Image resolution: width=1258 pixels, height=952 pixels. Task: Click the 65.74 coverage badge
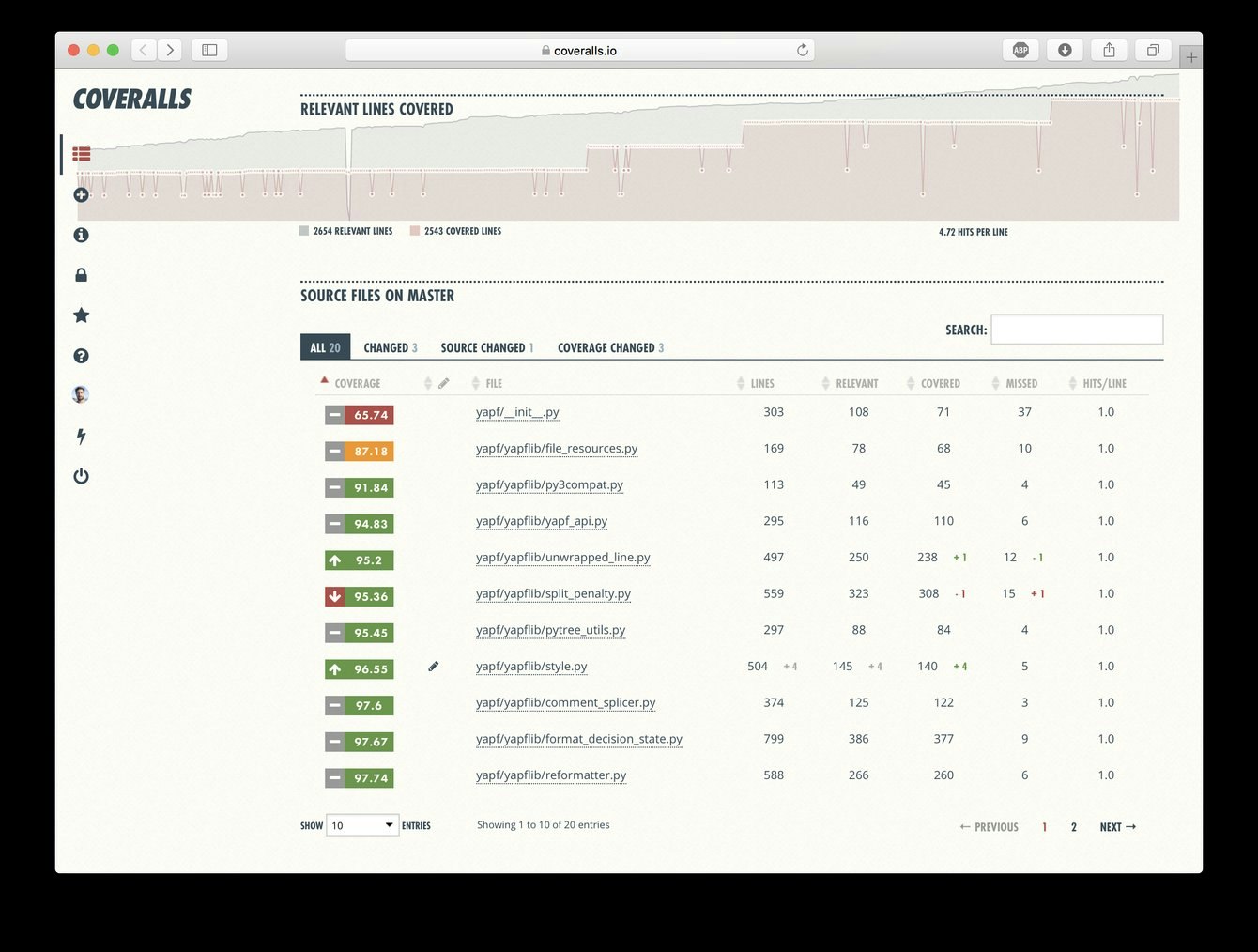[360, 415]
